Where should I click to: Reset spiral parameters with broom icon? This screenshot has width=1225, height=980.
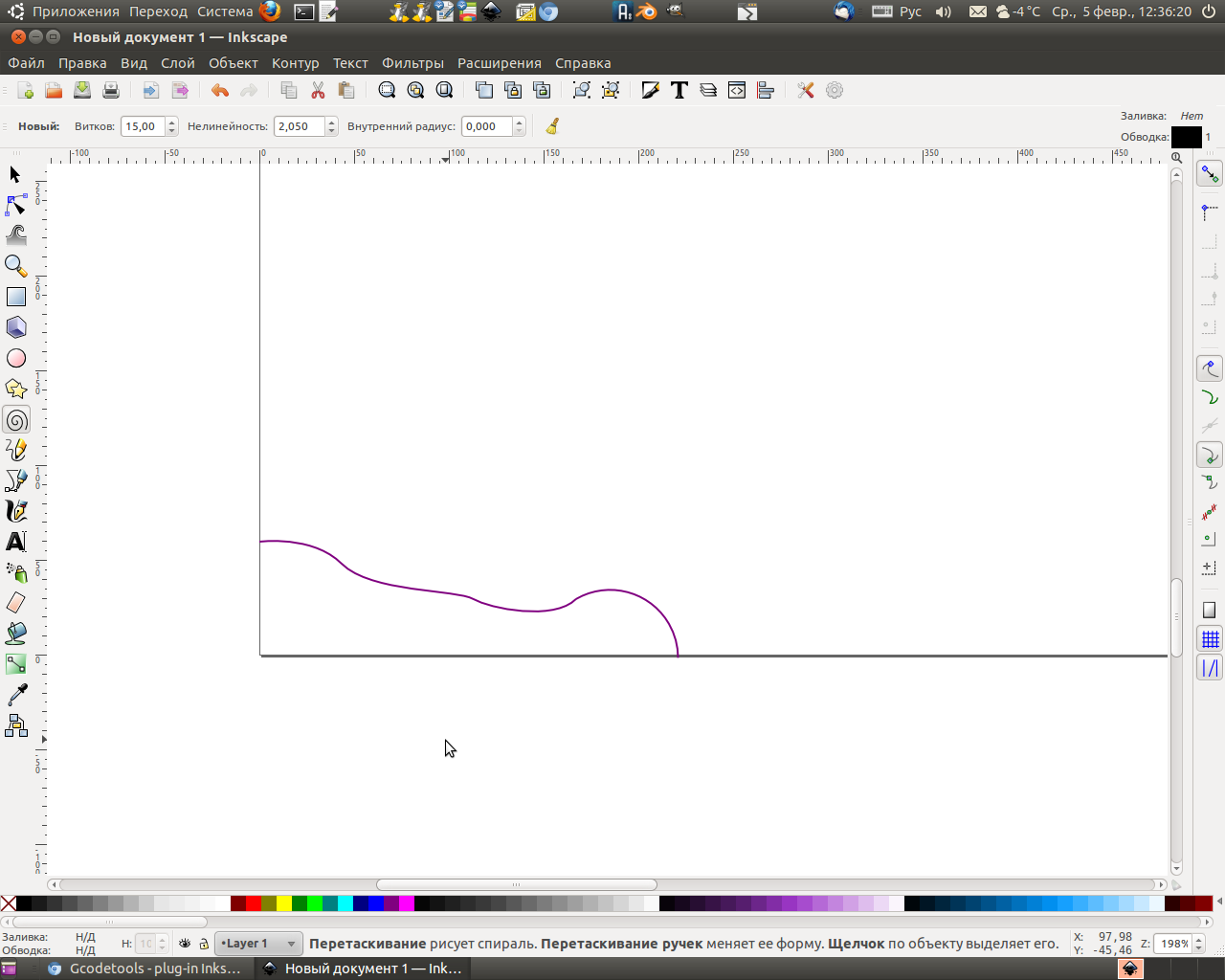552,126
